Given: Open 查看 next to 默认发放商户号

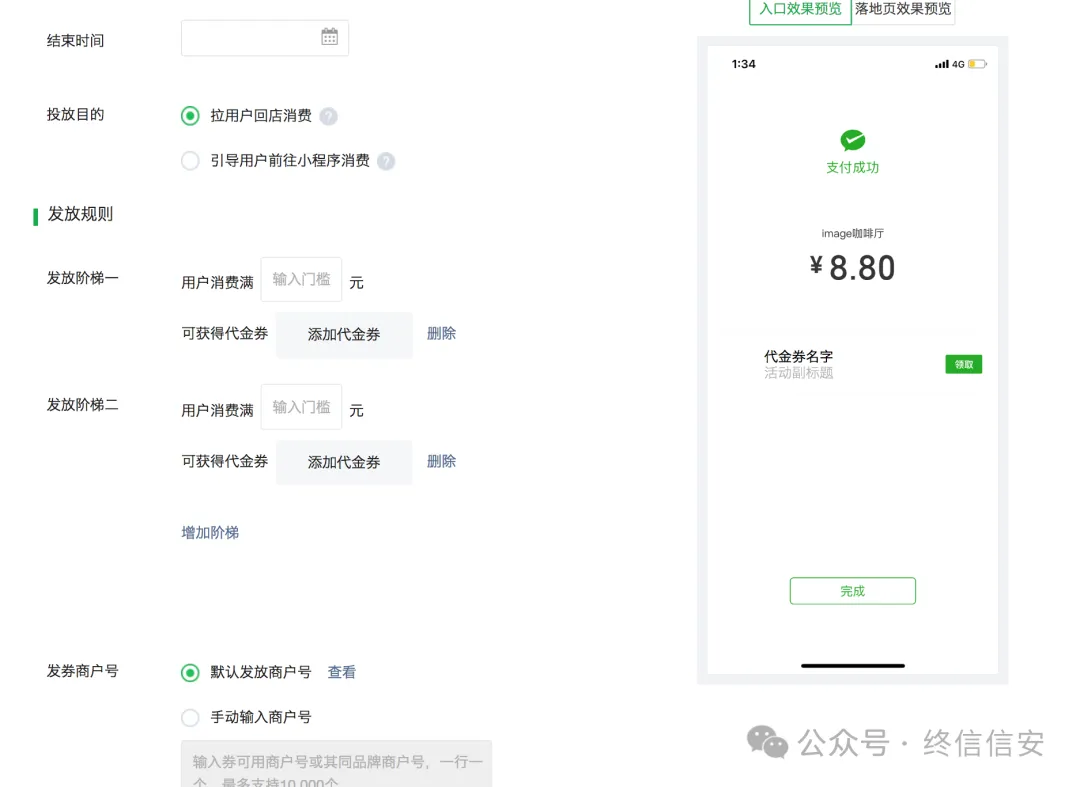Looking at the screenshot, I should [x=341, y=671].
